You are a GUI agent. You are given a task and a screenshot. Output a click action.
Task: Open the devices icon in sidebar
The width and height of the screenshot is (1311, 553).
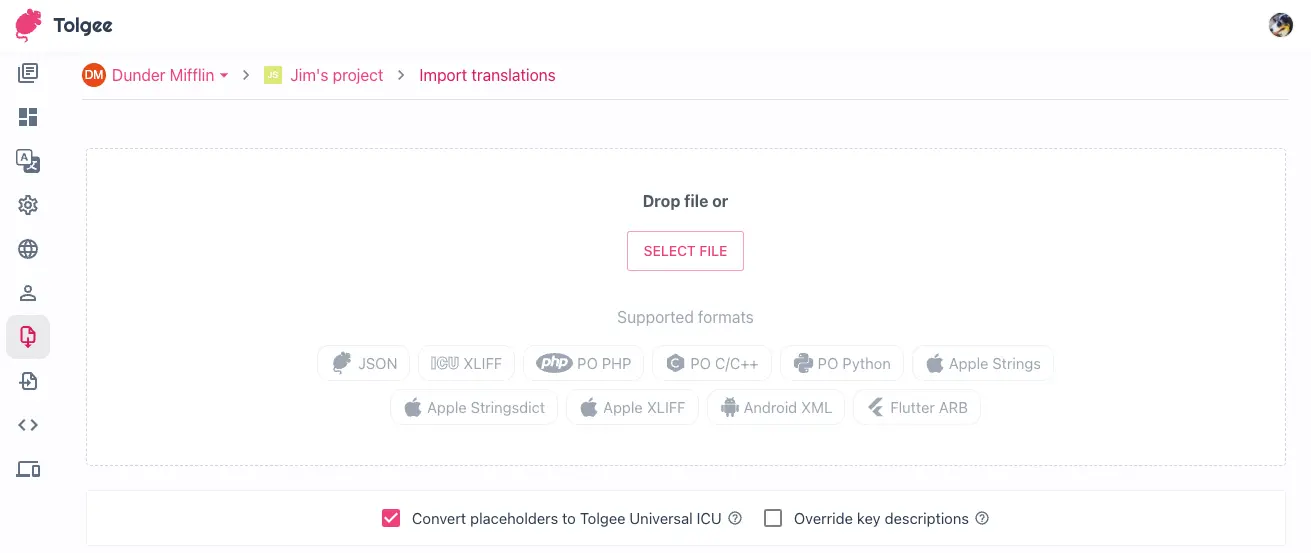[x=28, y=469]
